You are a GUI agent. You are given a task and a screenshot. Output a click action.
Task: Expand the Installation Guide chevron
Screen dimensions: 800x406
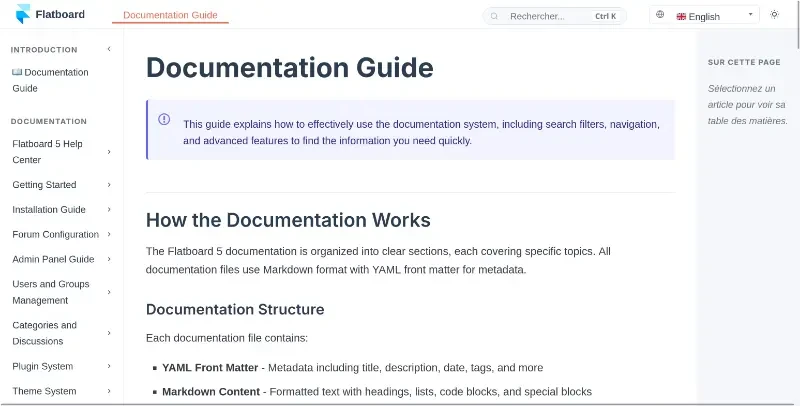click(x=108, y=210)
